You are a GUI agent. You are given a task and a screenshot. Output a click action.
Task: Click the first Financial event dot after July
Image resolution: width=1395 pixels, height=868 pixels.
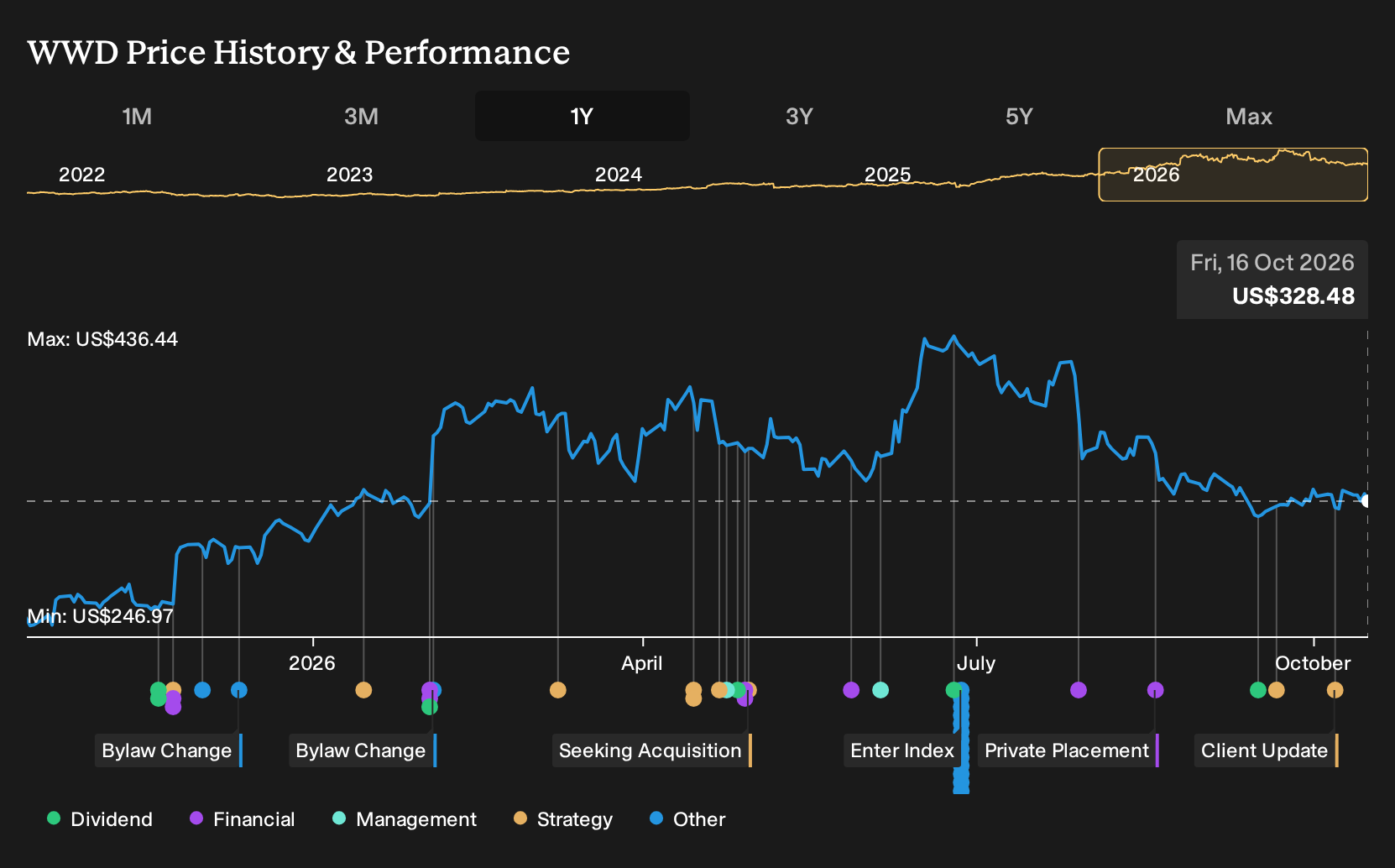[x=1079, y=690]
